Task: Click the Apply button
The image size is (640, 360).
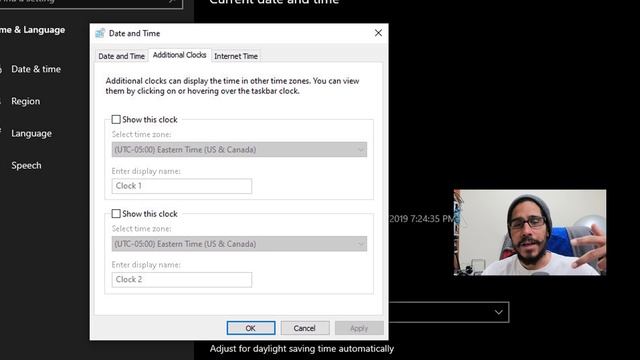Action: pos(359,328)
